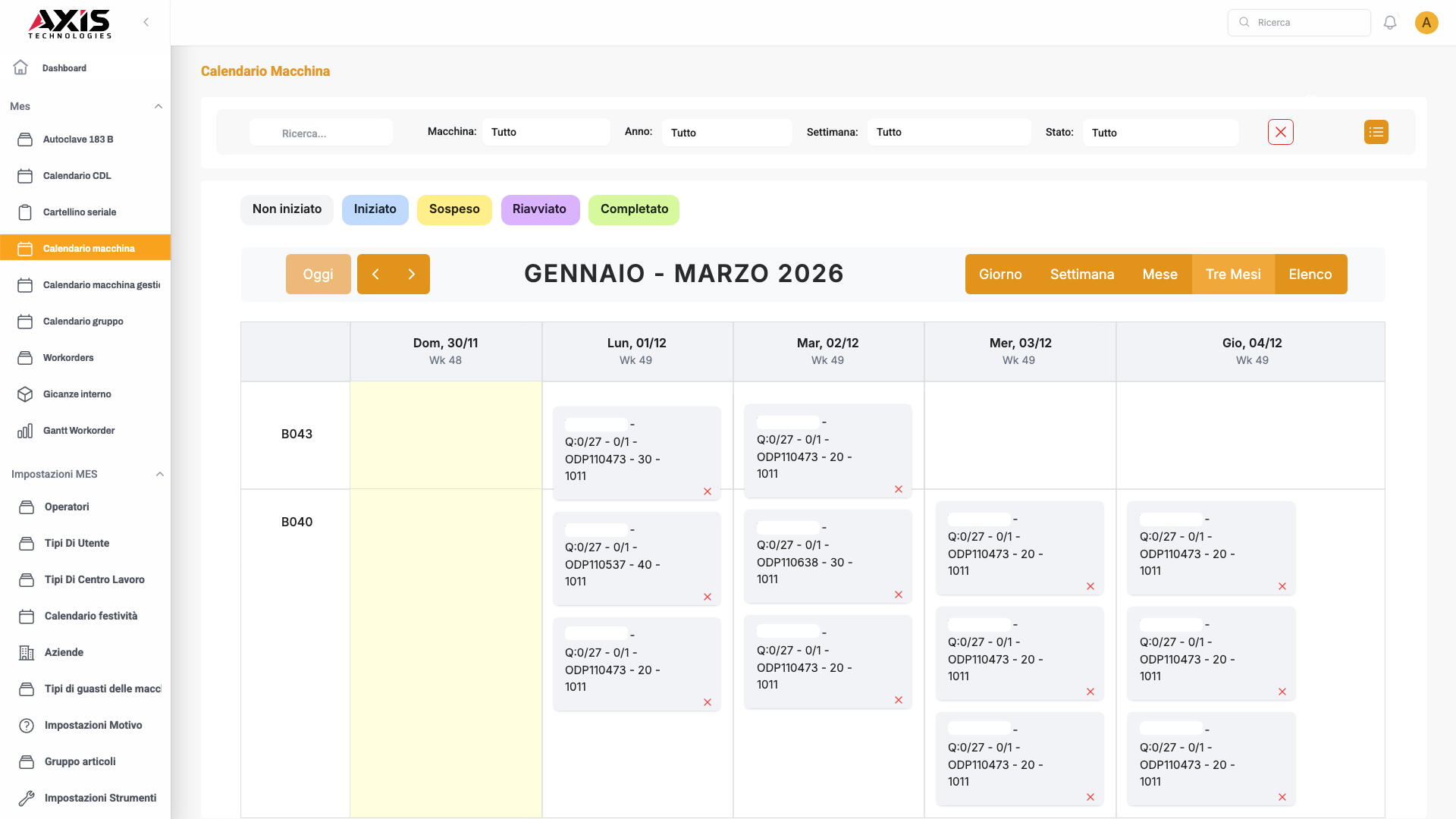Click the notification bell icon
The height and width of the screenshot is (819, 1456).
[x=1389, y=23]
